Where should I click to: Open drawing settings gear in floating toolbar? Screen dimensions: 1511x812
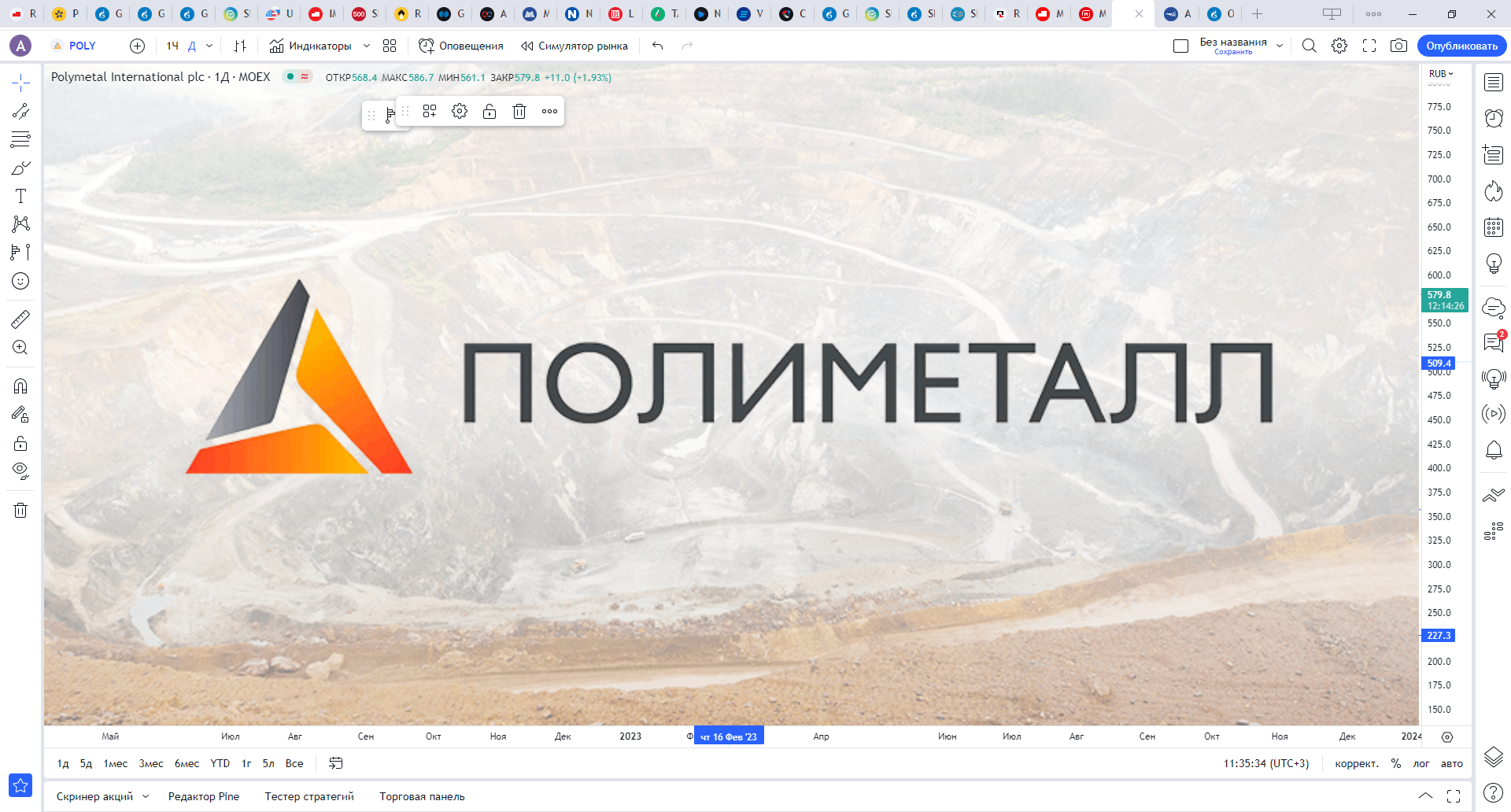(x=460, y=111)
